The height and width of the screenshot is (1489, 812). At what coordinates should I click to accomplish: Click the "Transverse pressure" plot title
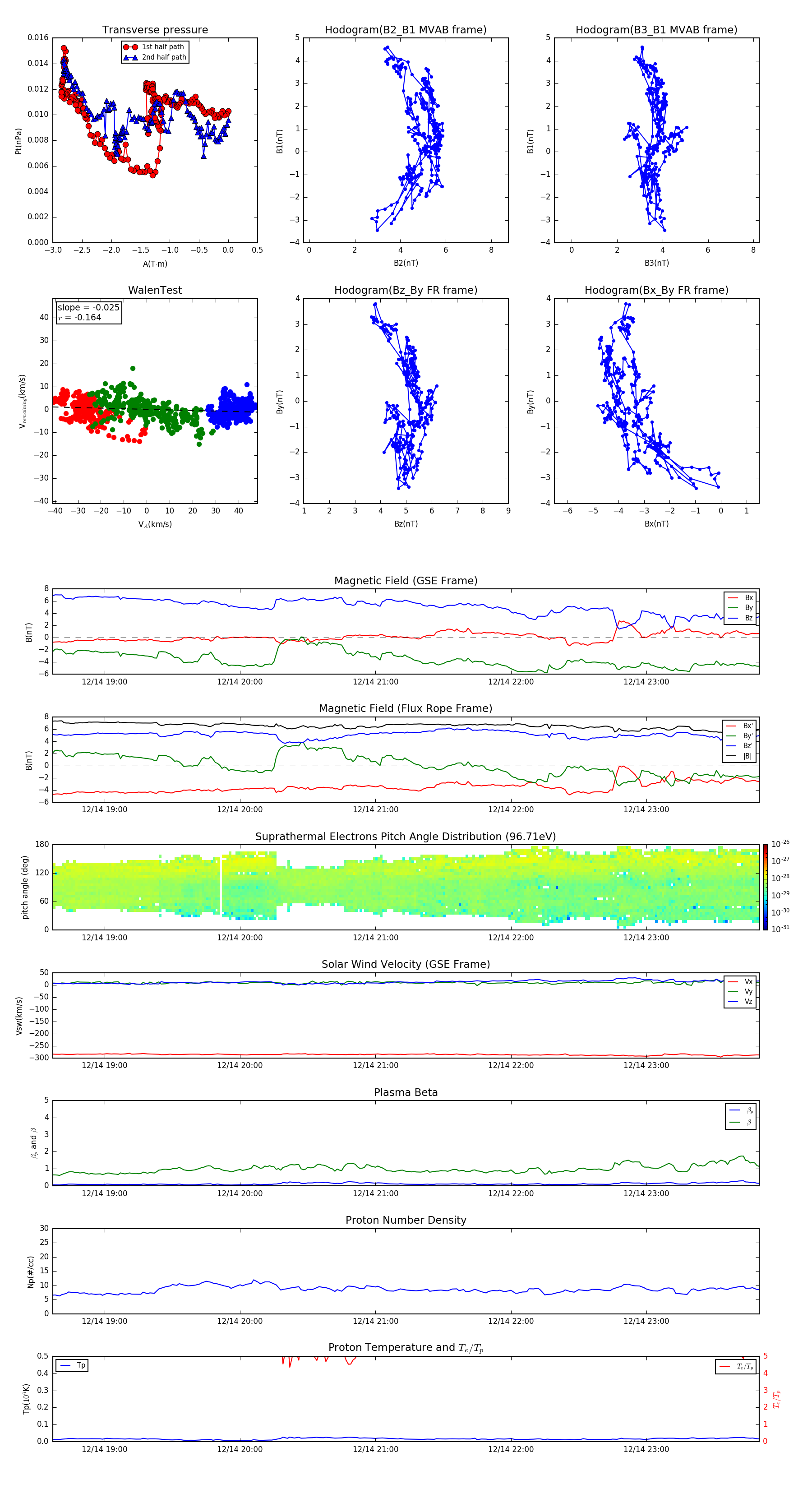(x=155, y=30)
